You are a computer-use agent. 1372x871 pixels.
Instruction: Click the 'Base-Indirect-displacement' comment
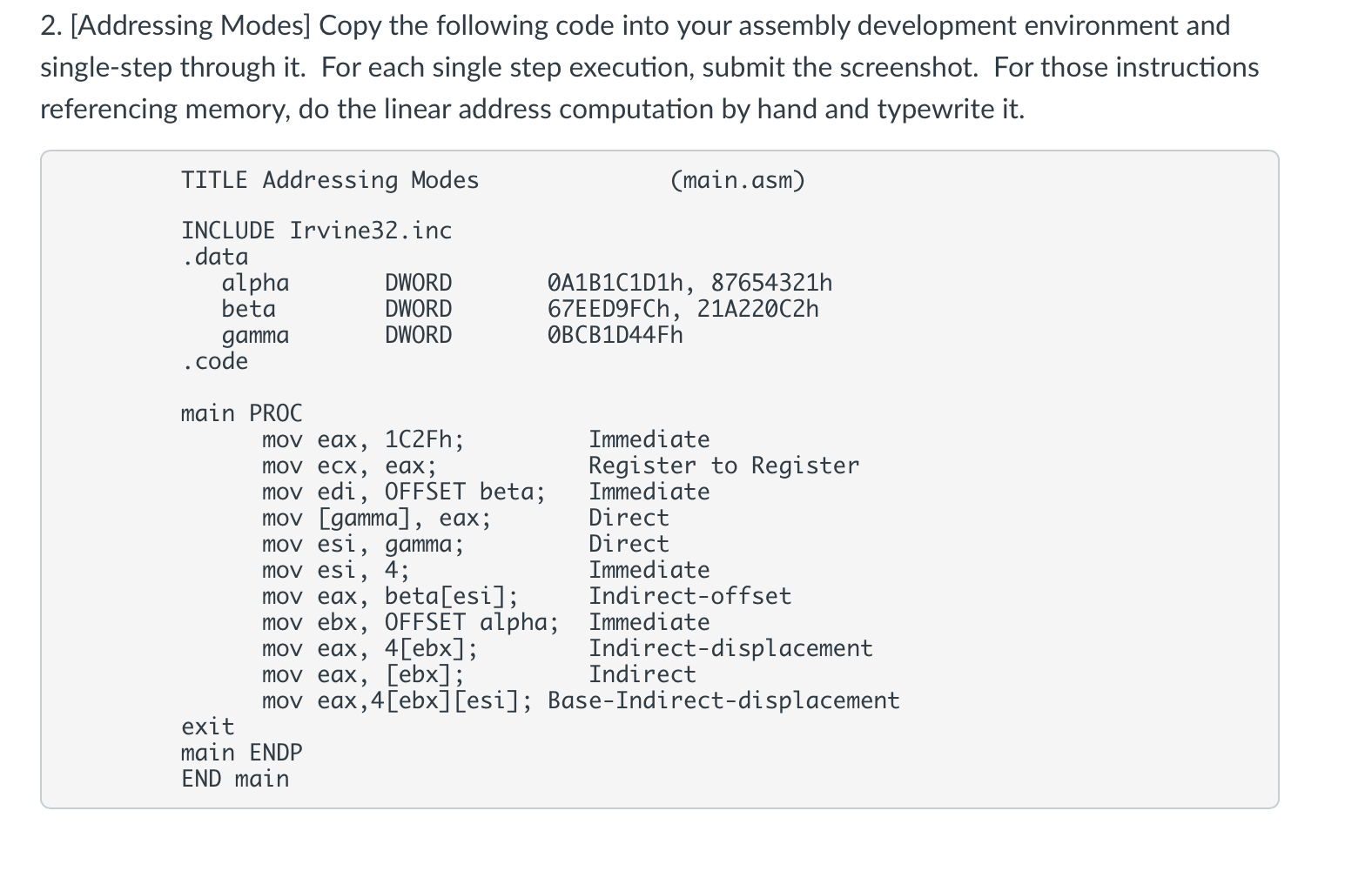(724, 700)
